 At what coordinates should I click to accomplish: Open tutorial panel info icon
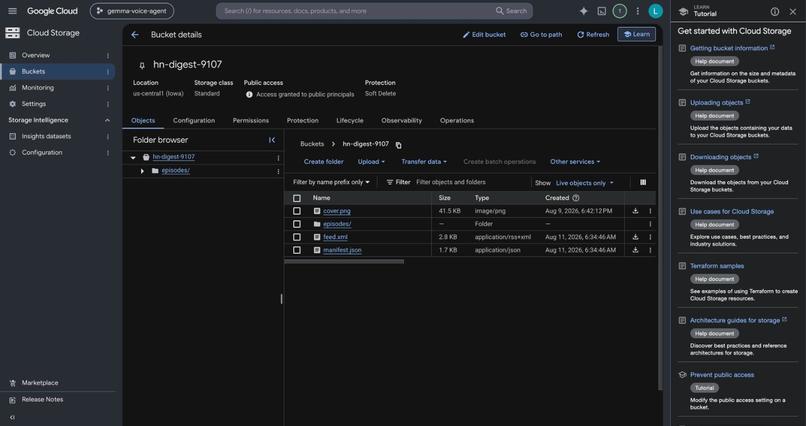tap(775, 11)
